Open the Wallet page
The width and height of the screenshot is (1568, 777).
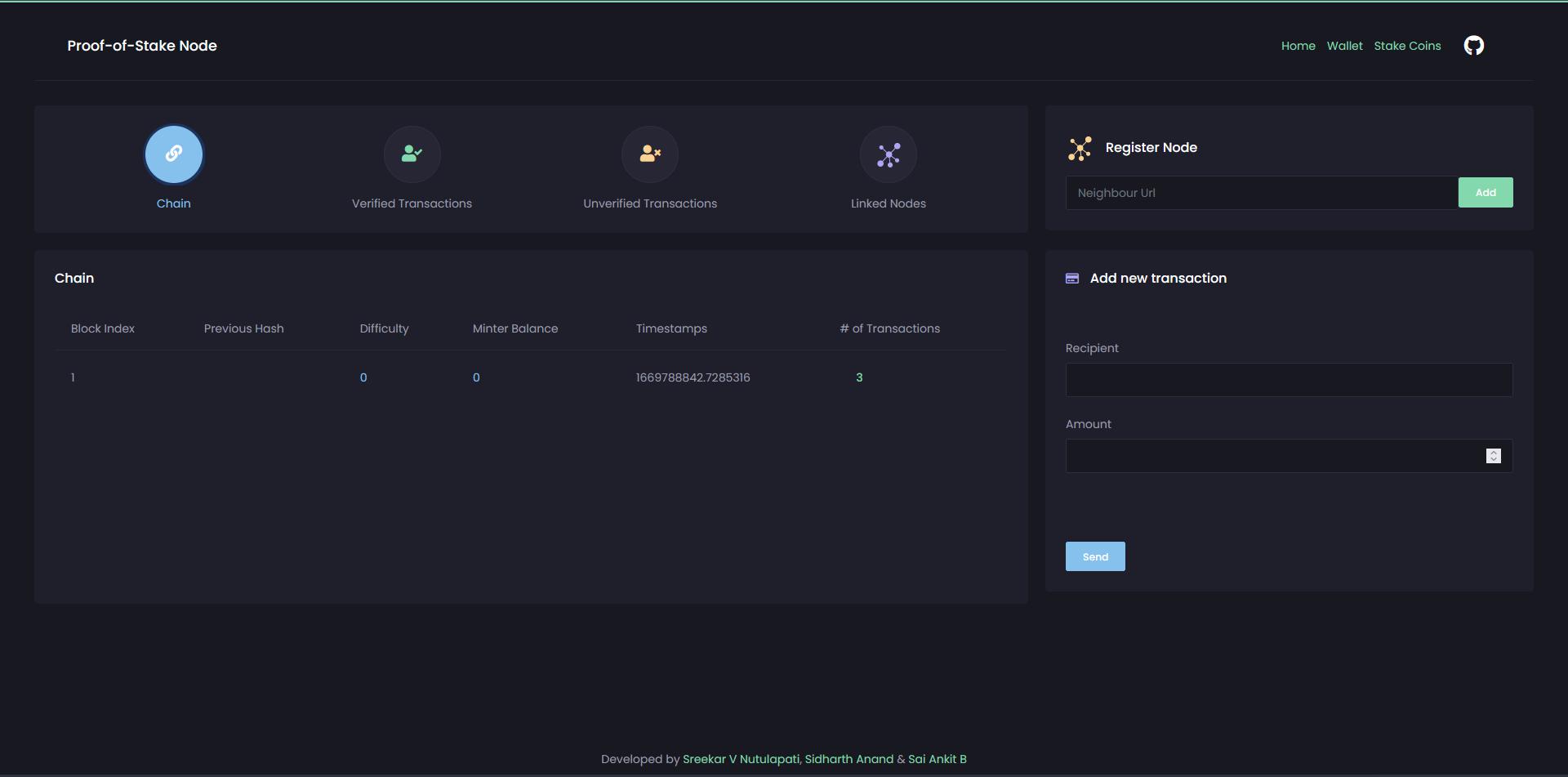coord(1344,46)
